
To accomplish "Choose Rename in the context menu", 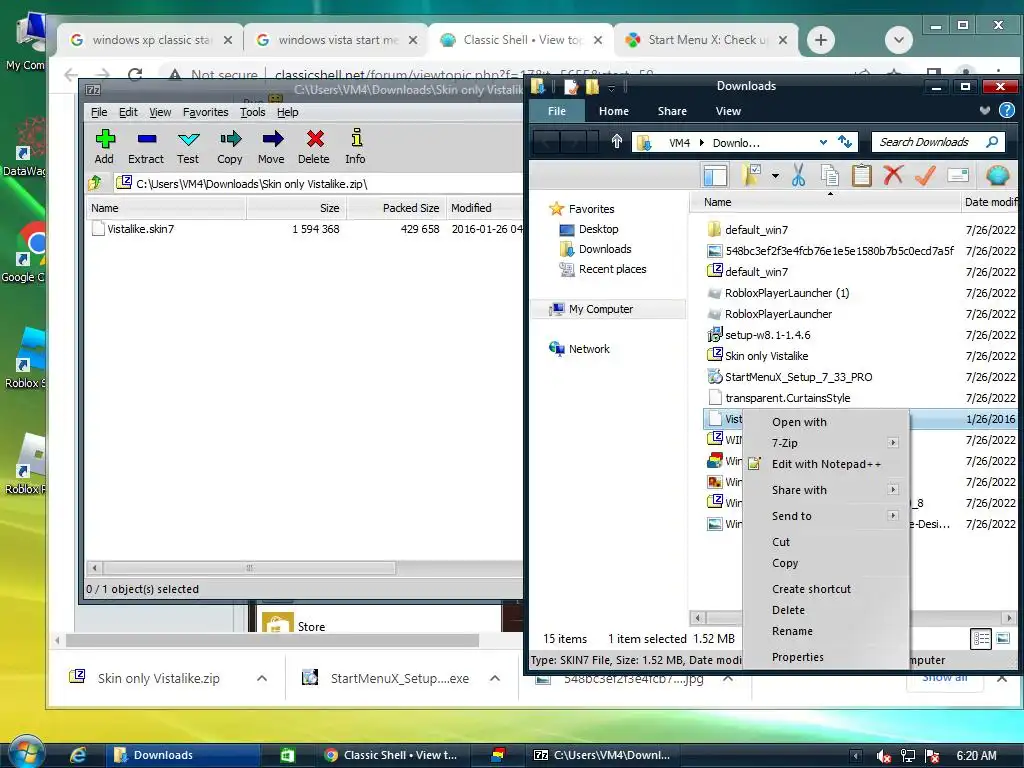I will 792,631.
